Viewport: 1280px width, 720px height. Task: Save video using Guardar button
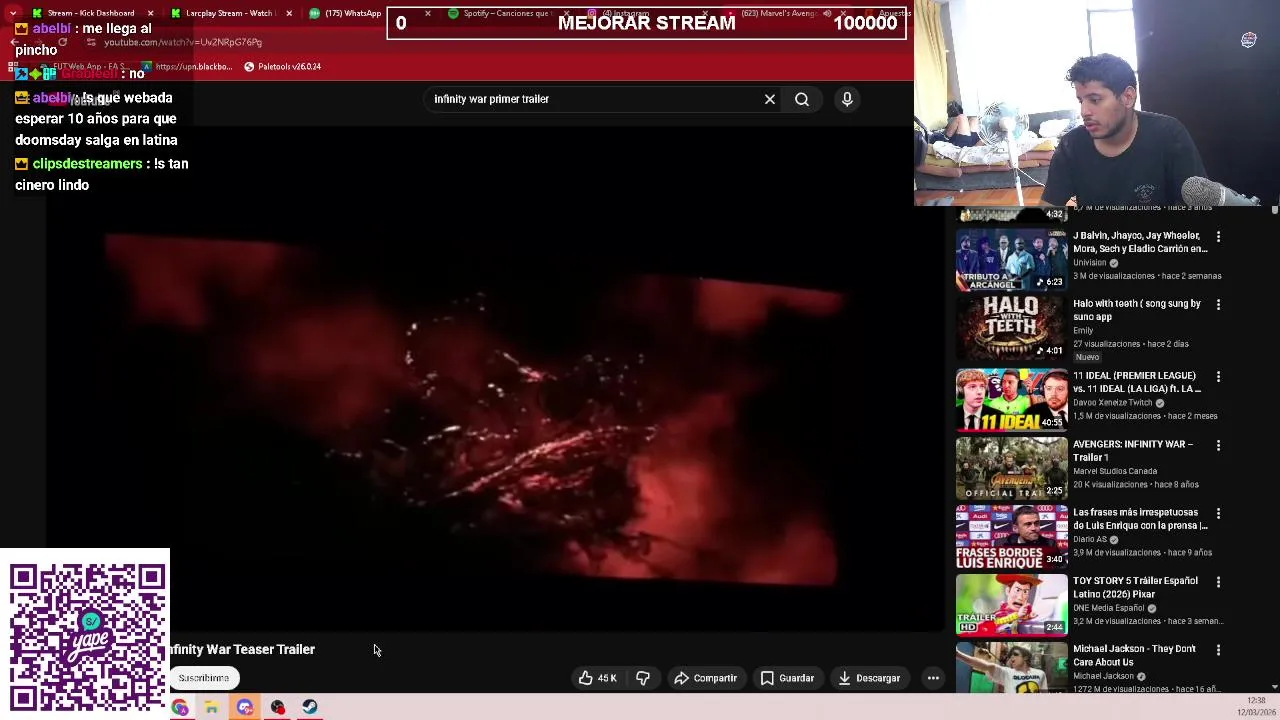[x=787, y=678]
